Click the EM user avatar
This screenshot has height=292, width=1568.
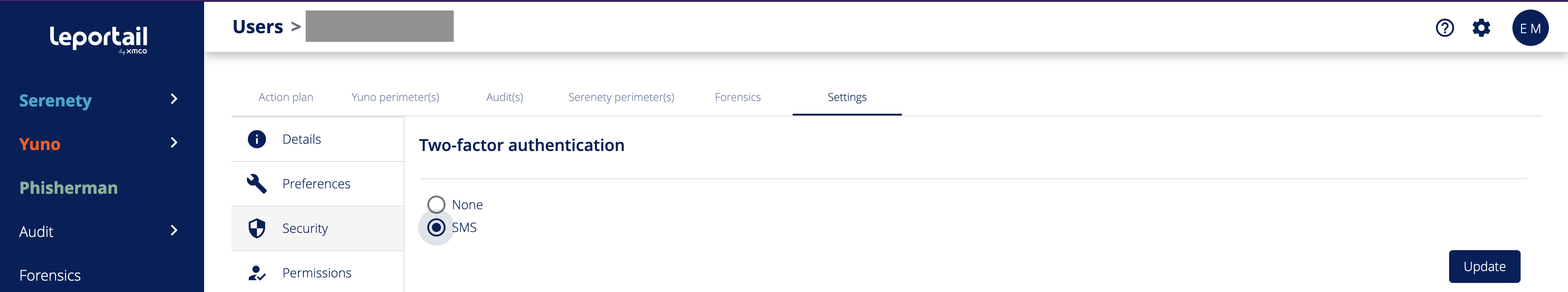(x=1530, y=28)
